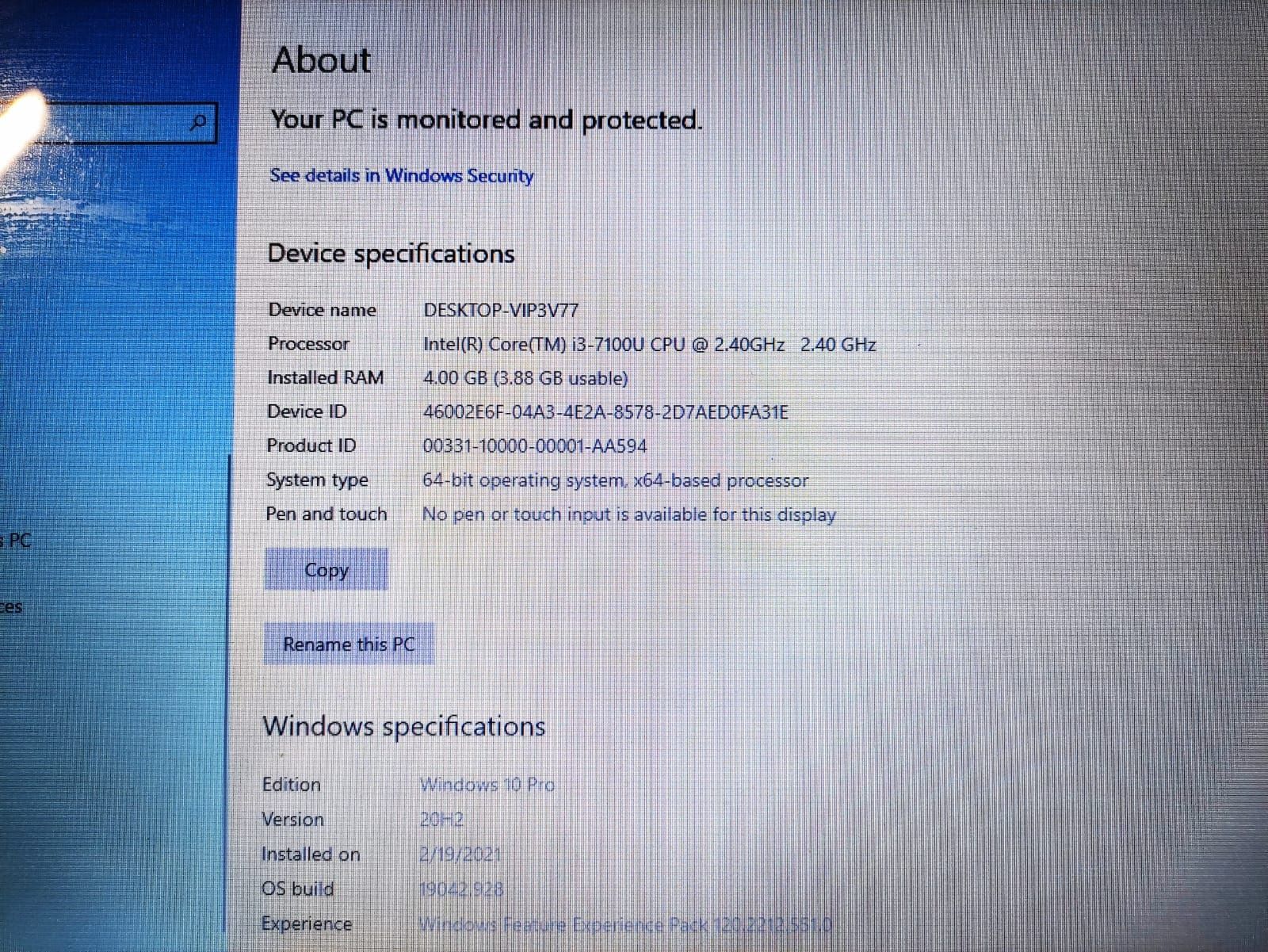
Task: Click the Experience label
Action: point(307,924)
